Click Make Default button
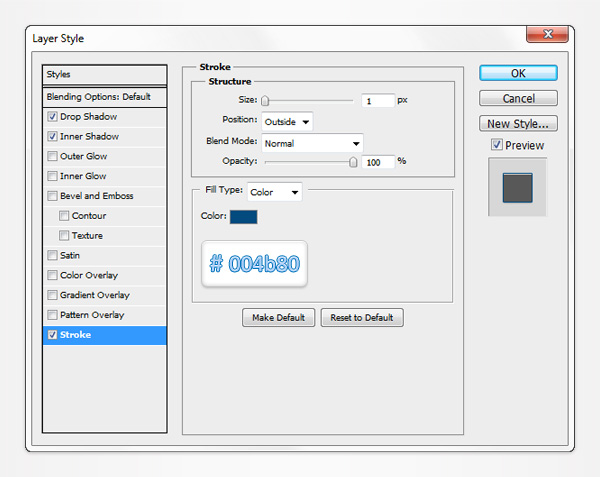Screen dimensions: 600x477 [x=279, y=318]
